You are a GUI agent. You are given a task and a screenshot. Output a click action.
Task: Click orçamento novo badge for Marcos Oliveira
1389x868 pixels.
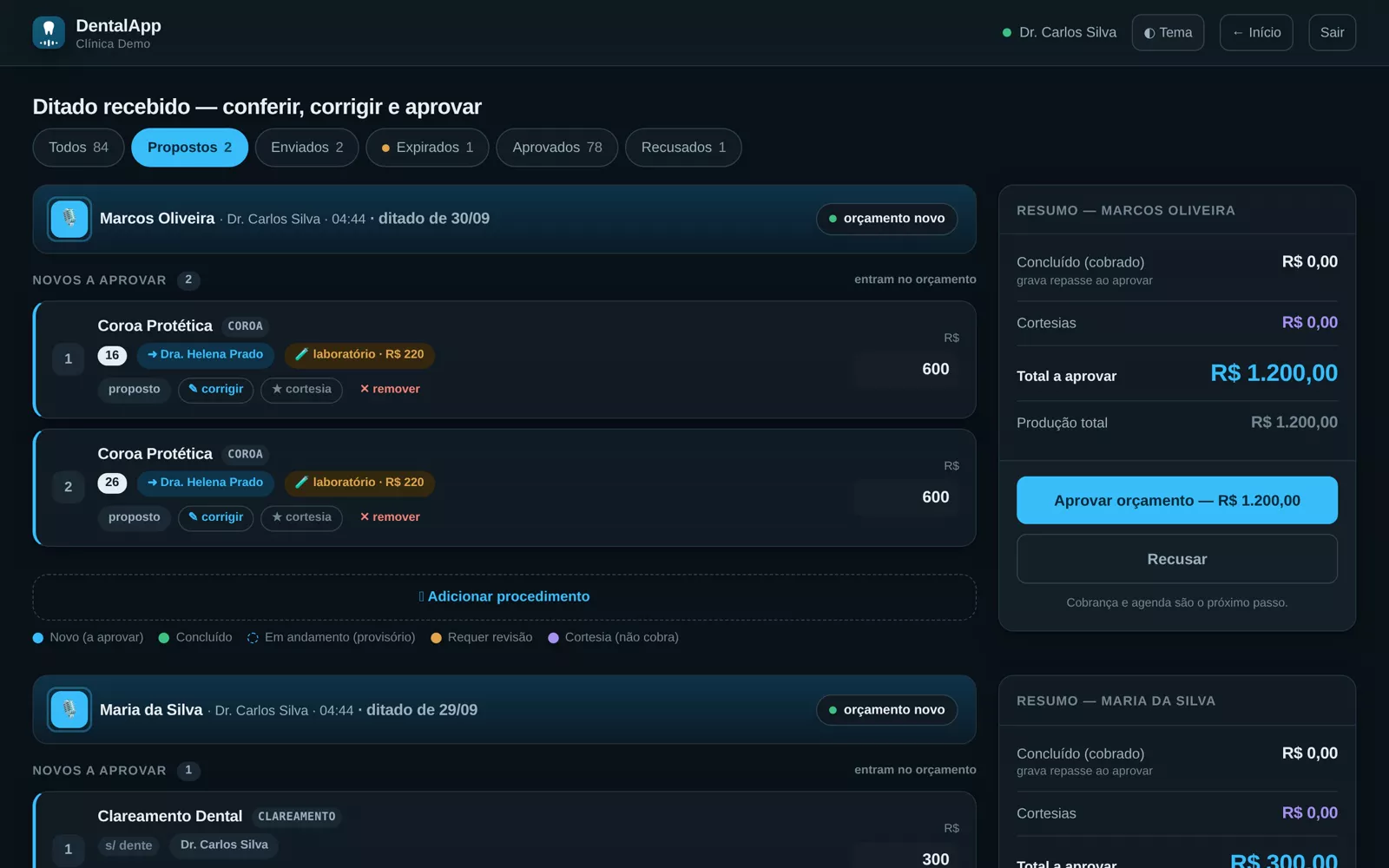point(886,219)
